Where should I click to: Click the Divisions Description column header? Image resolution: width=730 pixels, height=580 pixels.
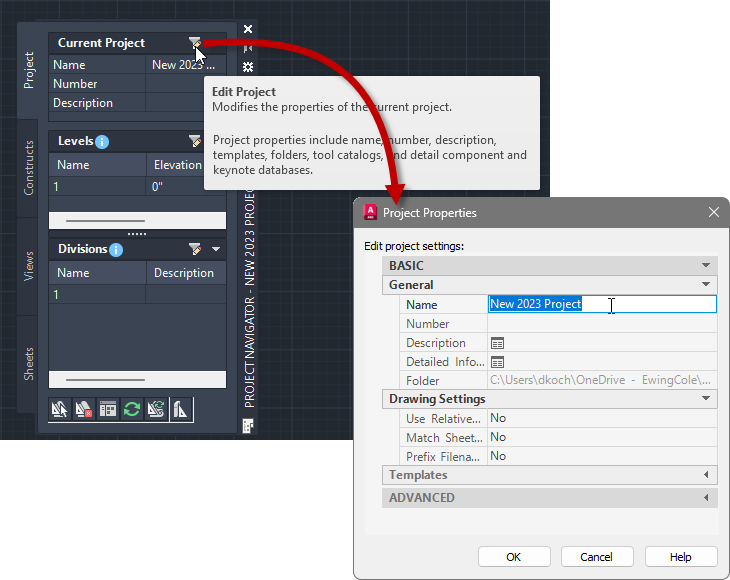[186, 273]
